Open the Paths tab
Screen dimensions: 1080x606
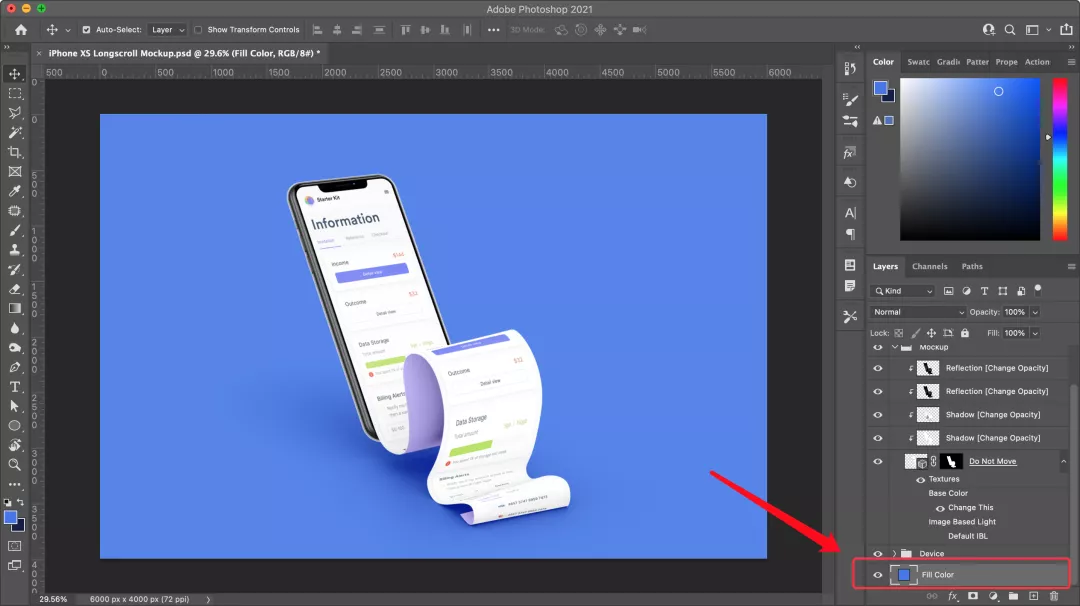click(972, 266)
